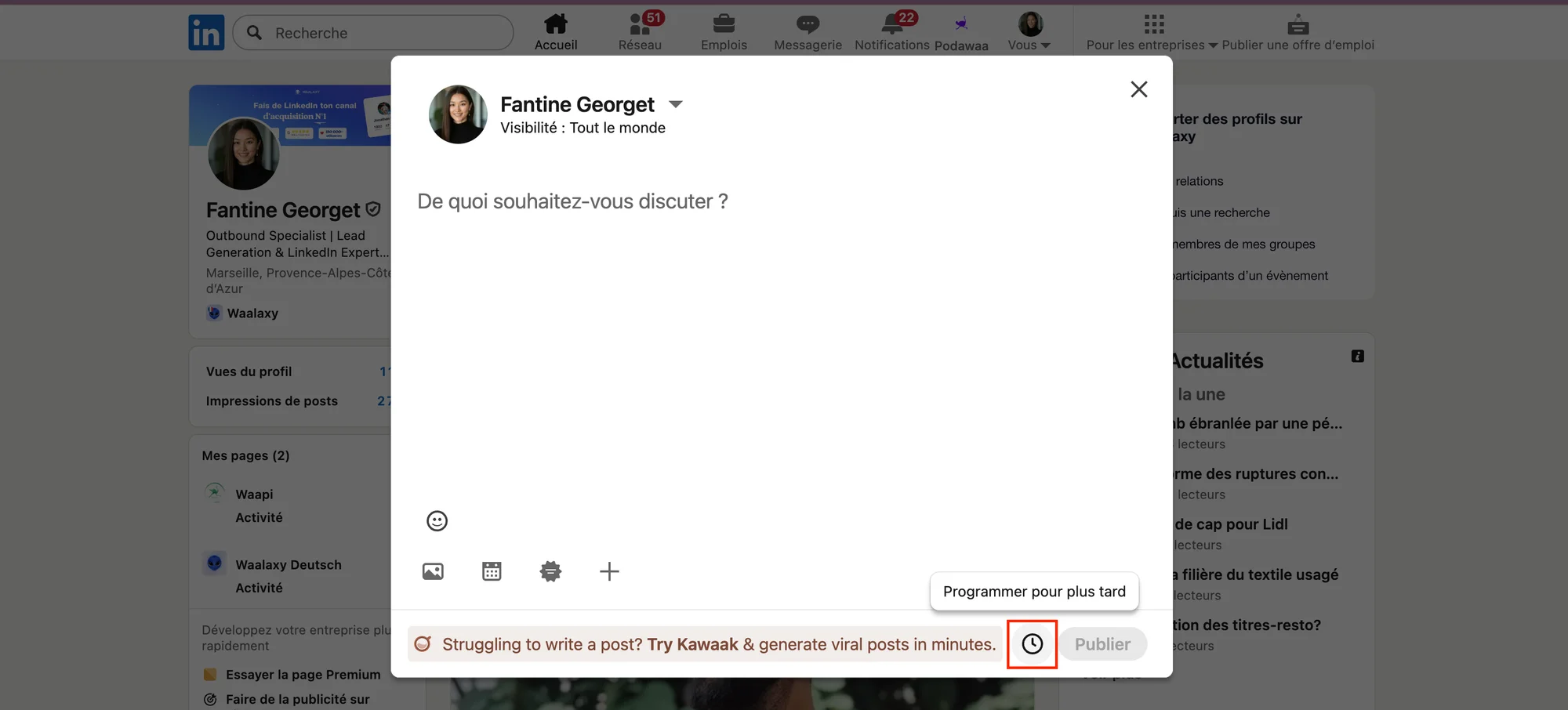The width and height of the screenshot is (1568, 710).
Task: Click the Kawaak logo icon in banner
Action: (423, 644)
